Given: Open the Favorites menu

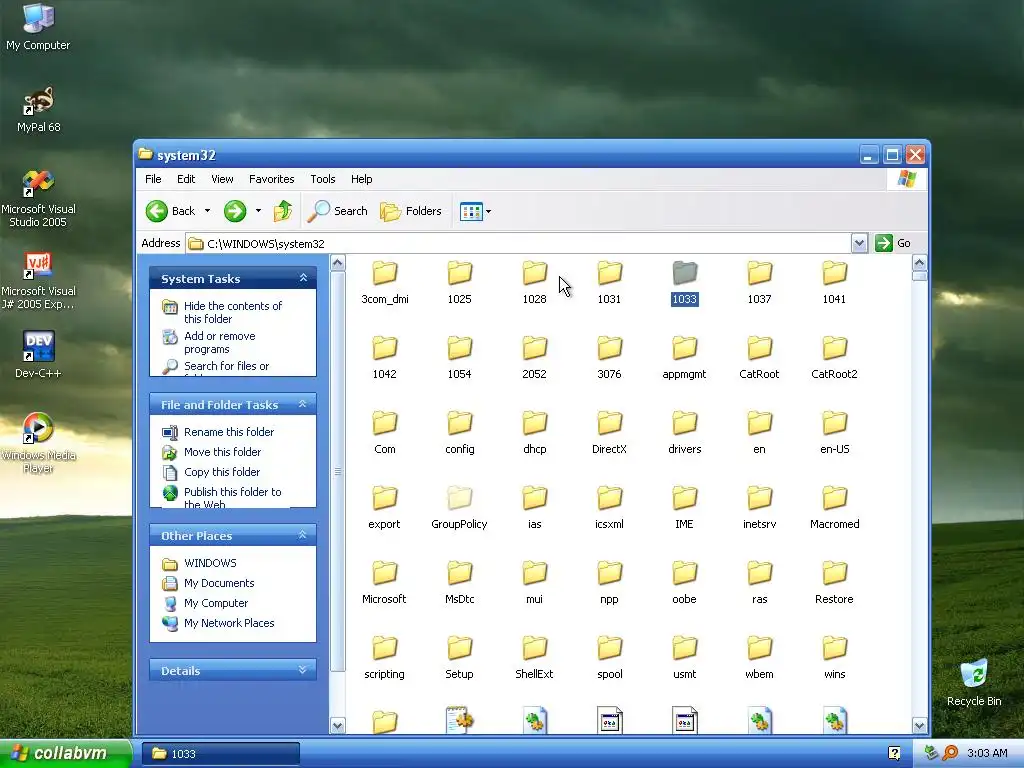Looking at the screenshot, I should point(271,179).
